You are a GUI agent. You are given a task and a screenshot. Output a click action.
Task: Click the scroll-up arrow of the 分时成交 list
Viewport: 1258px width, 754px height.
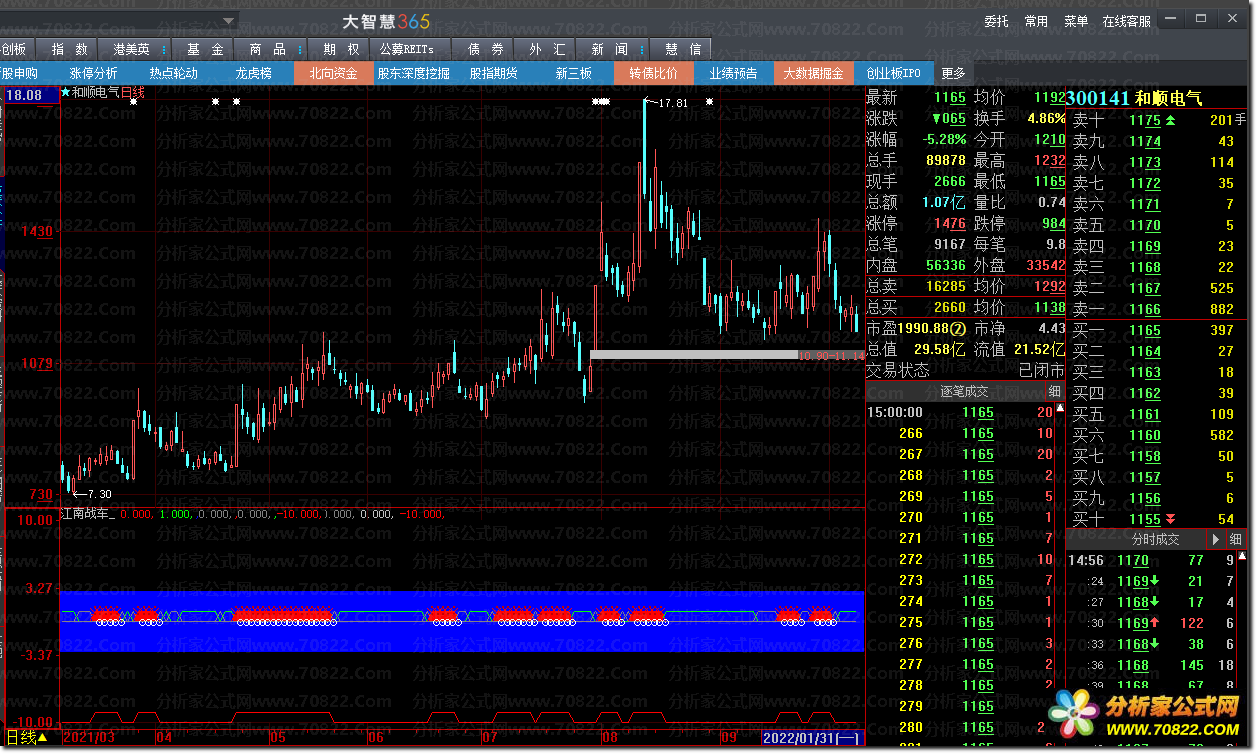pyautogui.click(x=1241, y=557)
